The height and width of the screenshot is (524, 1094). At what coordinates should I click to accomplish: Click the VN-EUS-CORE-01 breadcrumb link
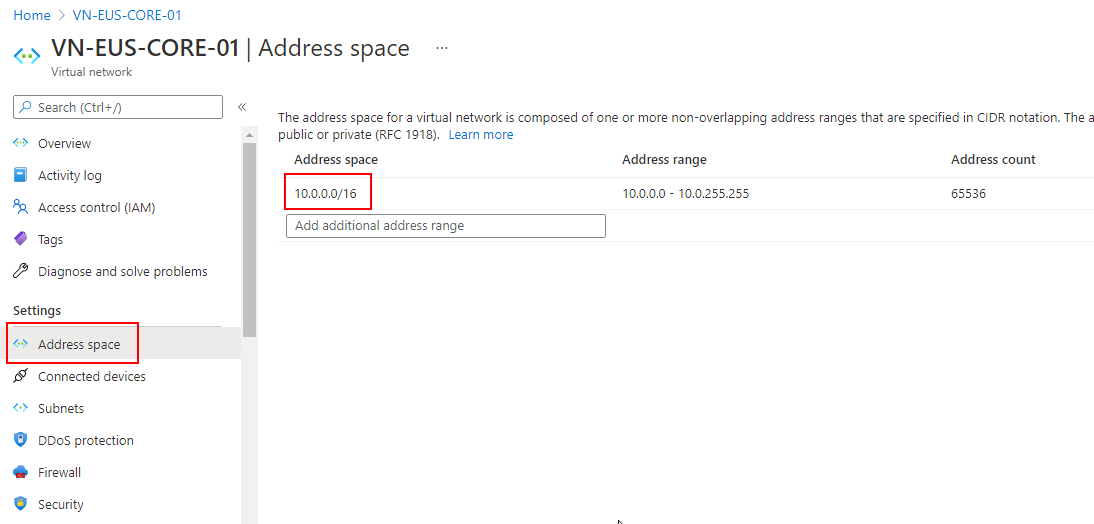tap(127, 15)
